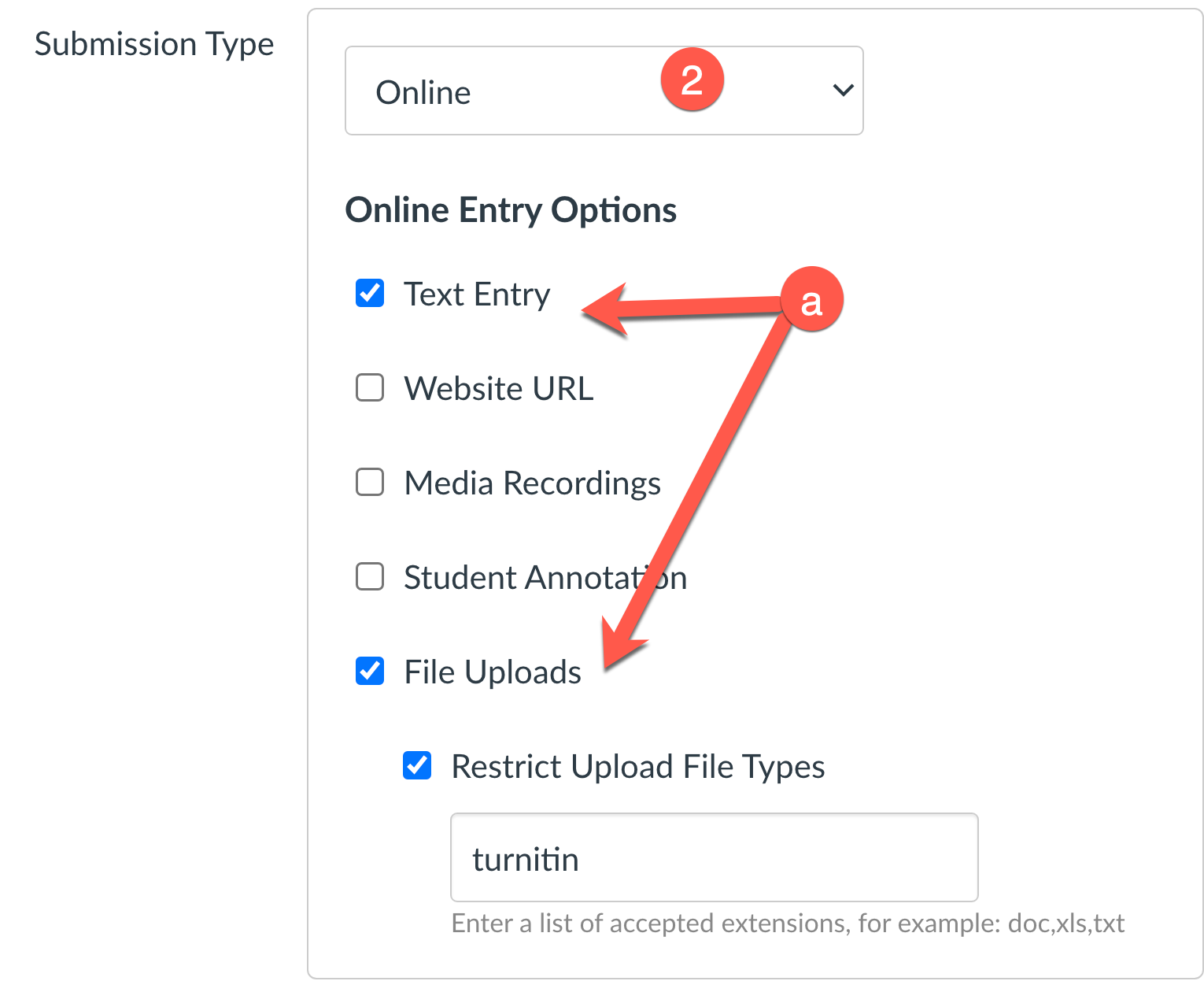Click the dropdown chevron arrow
Viewport: 1204px width, 981px height.
click(x=843, y=91)
